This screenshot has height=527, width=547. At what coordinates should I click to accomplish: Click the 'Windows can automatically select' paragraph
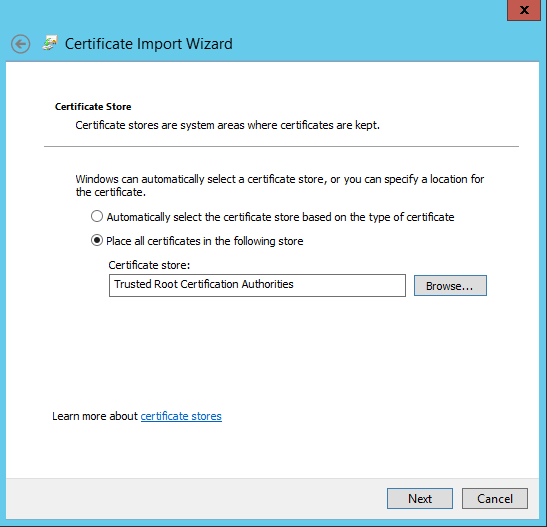click(280, 186)
